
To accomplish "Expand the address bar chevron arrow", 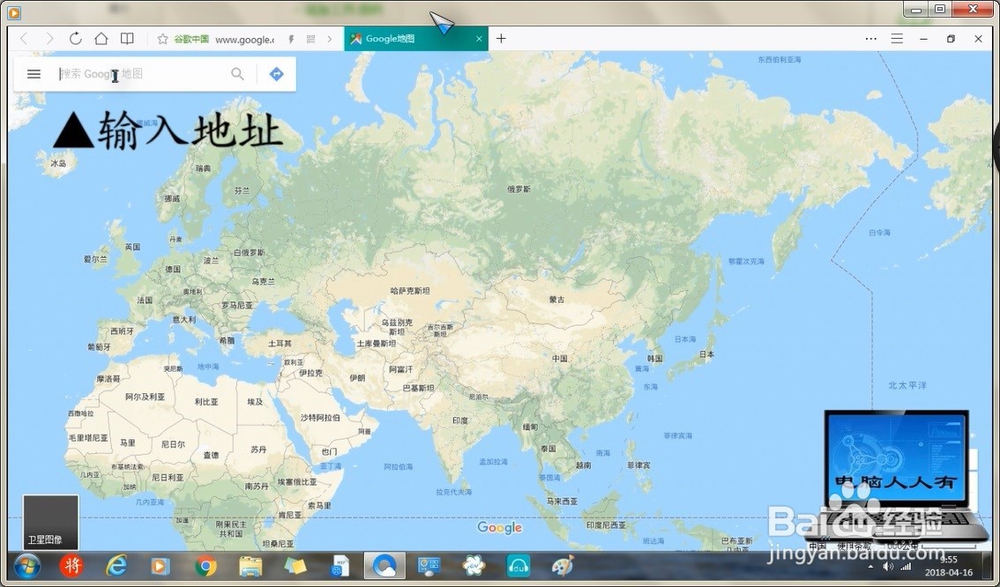I will tap(330, 40).
